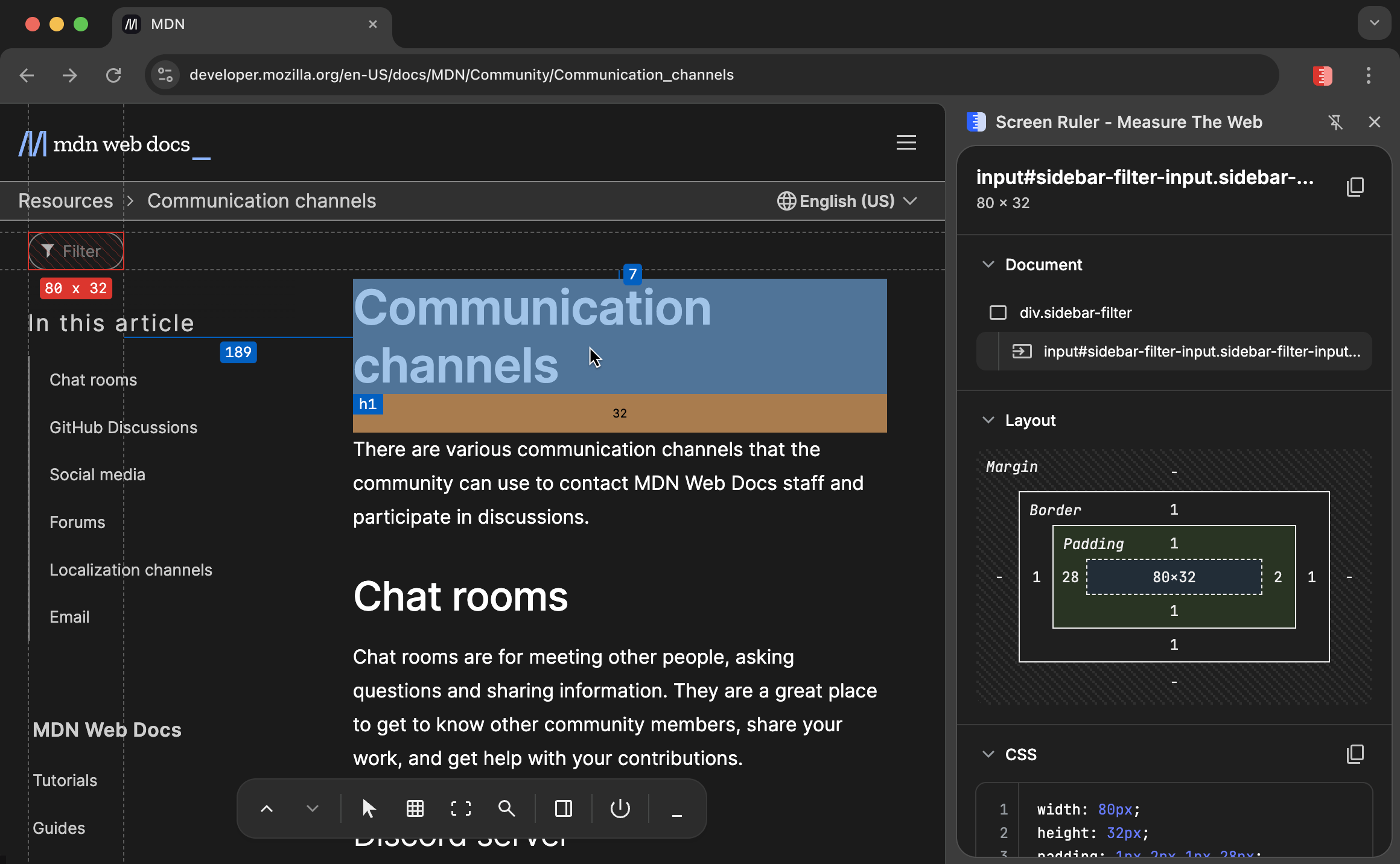Click the Chat rooms heading
This screenshot has width=1400, height=864.
tap(460, 597)
